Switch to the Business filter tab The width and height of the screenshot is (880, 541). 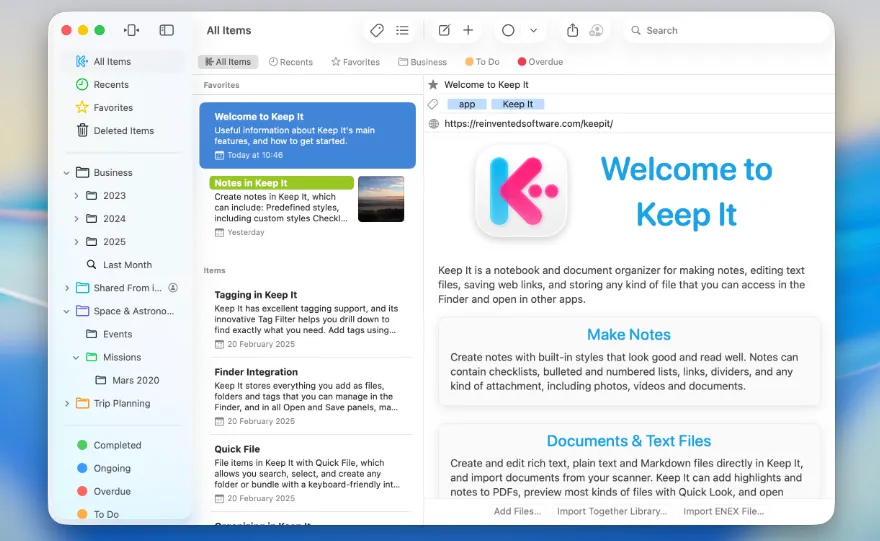(x=423, y=62)
